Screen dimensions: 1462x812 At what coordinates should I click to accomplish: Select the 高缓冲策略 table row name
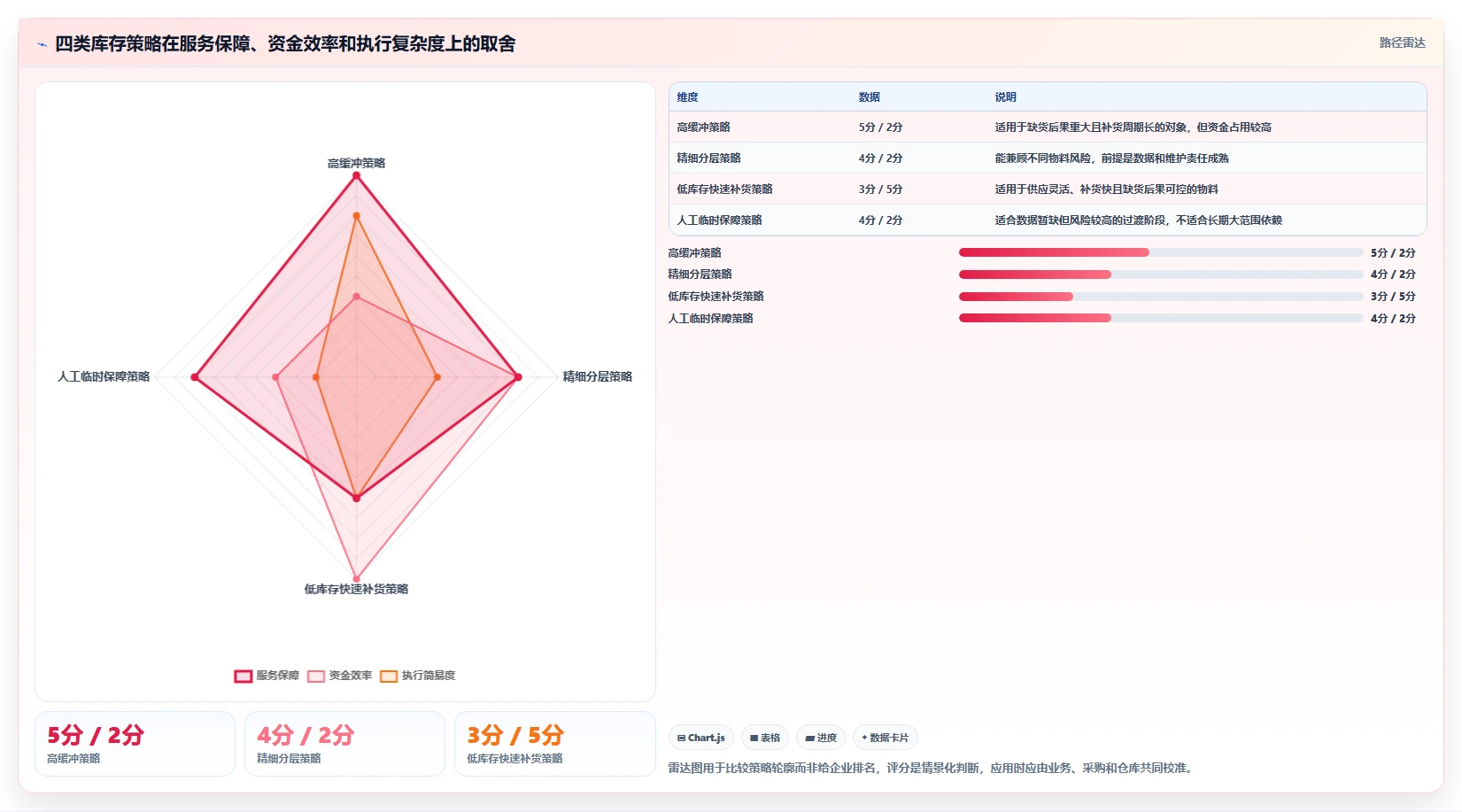pyautogui.click(x=703, y=128)
